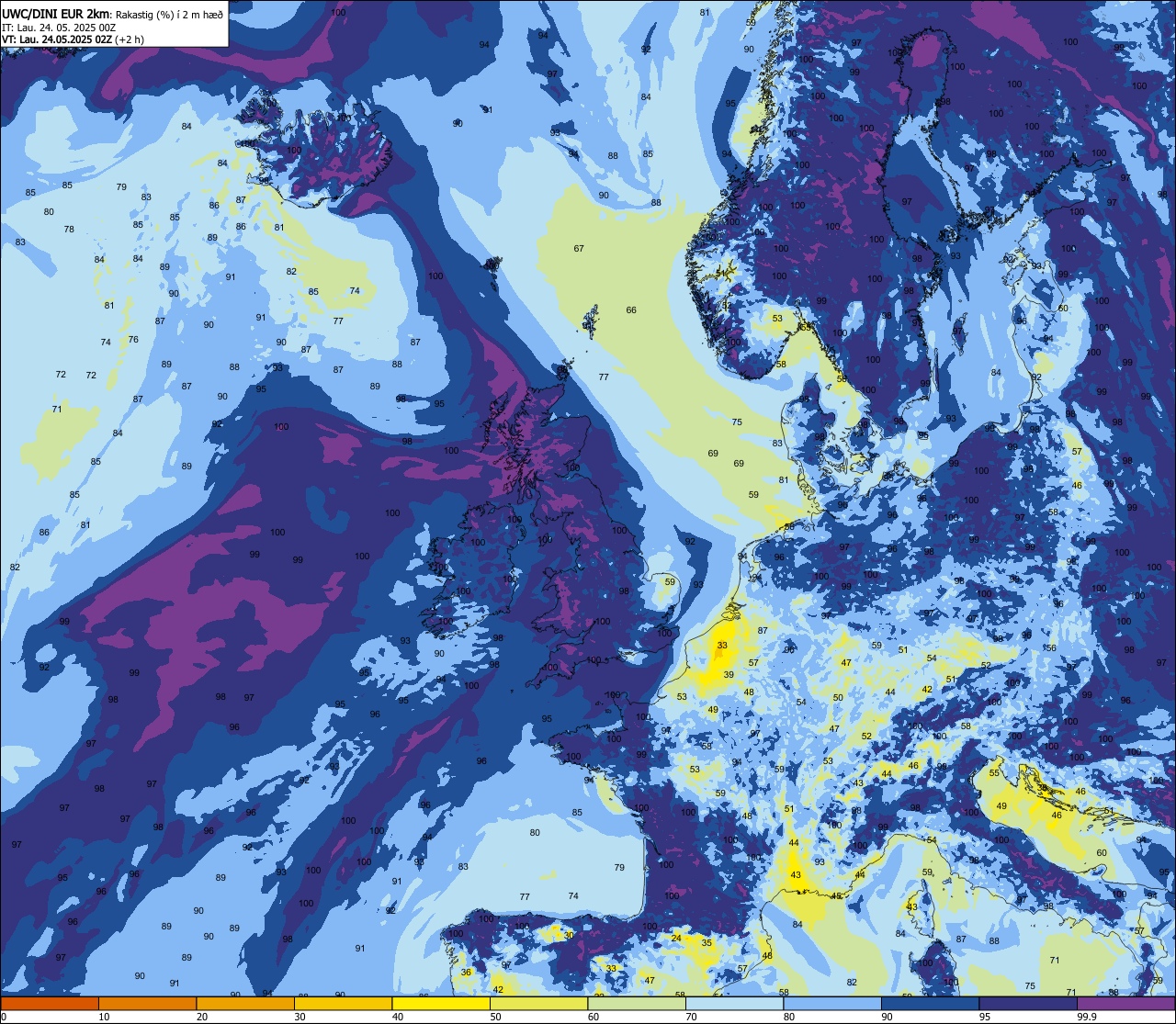Screen dimensions: 1176x1024
Task: Select the purple above-99.9 legend swatch
Action: [1126, 1003]
